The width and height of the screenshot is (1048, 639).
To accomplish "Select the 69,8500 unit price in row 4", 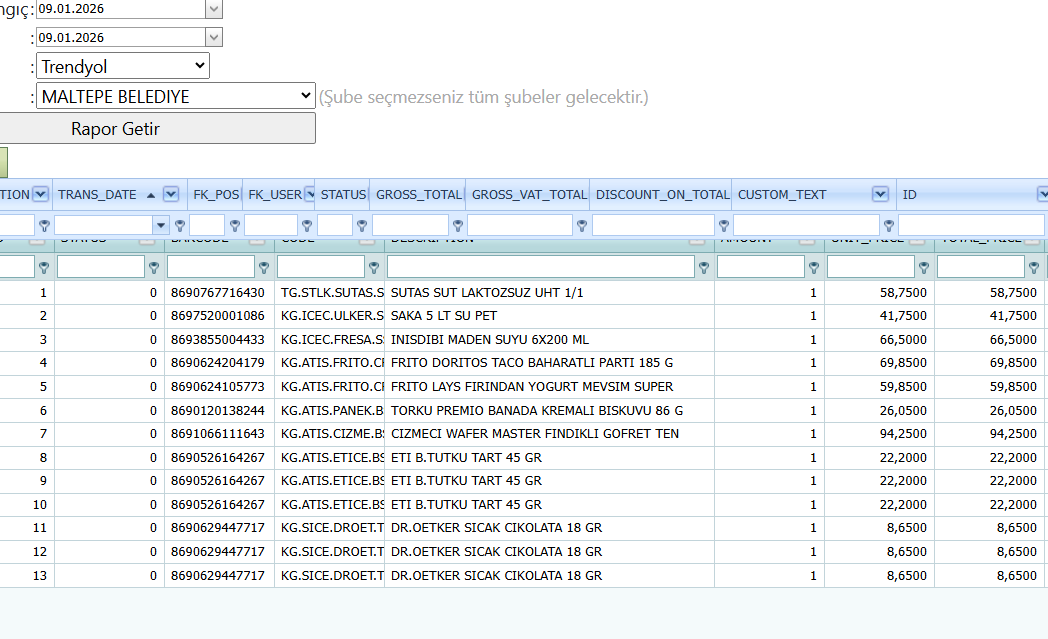I will pyautogui.click(x=880, y=363).
